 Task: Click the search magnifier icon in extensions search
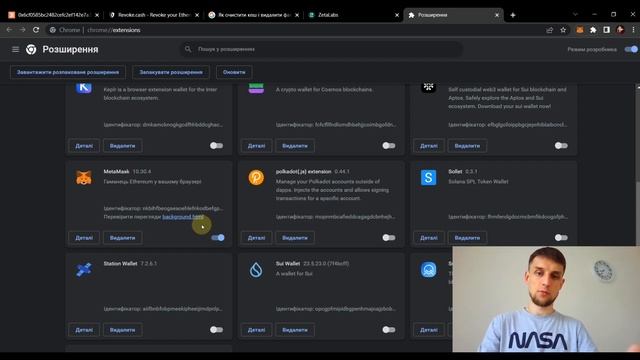(x=188, y=49)
